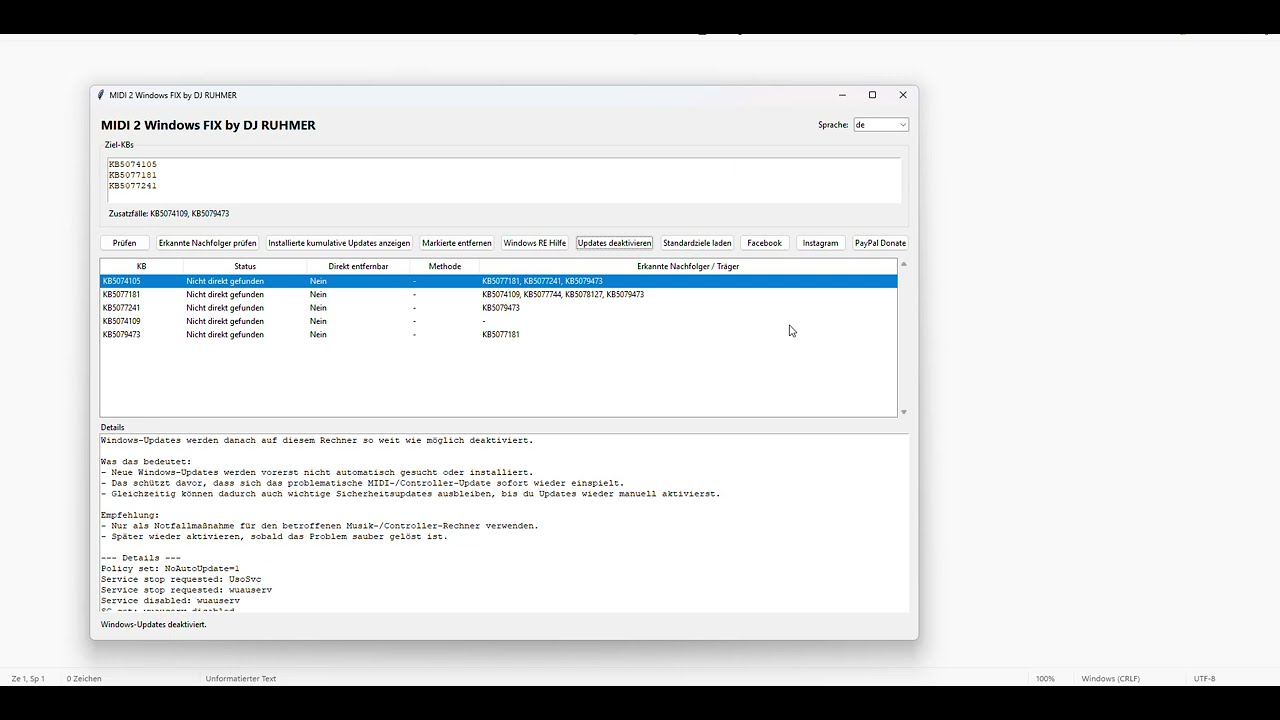This screenshot has width=1280, height=720.
Task: Click '0 Zeichen' in background editor status bar
Action: pyautogui.click(x=84, y=678)
